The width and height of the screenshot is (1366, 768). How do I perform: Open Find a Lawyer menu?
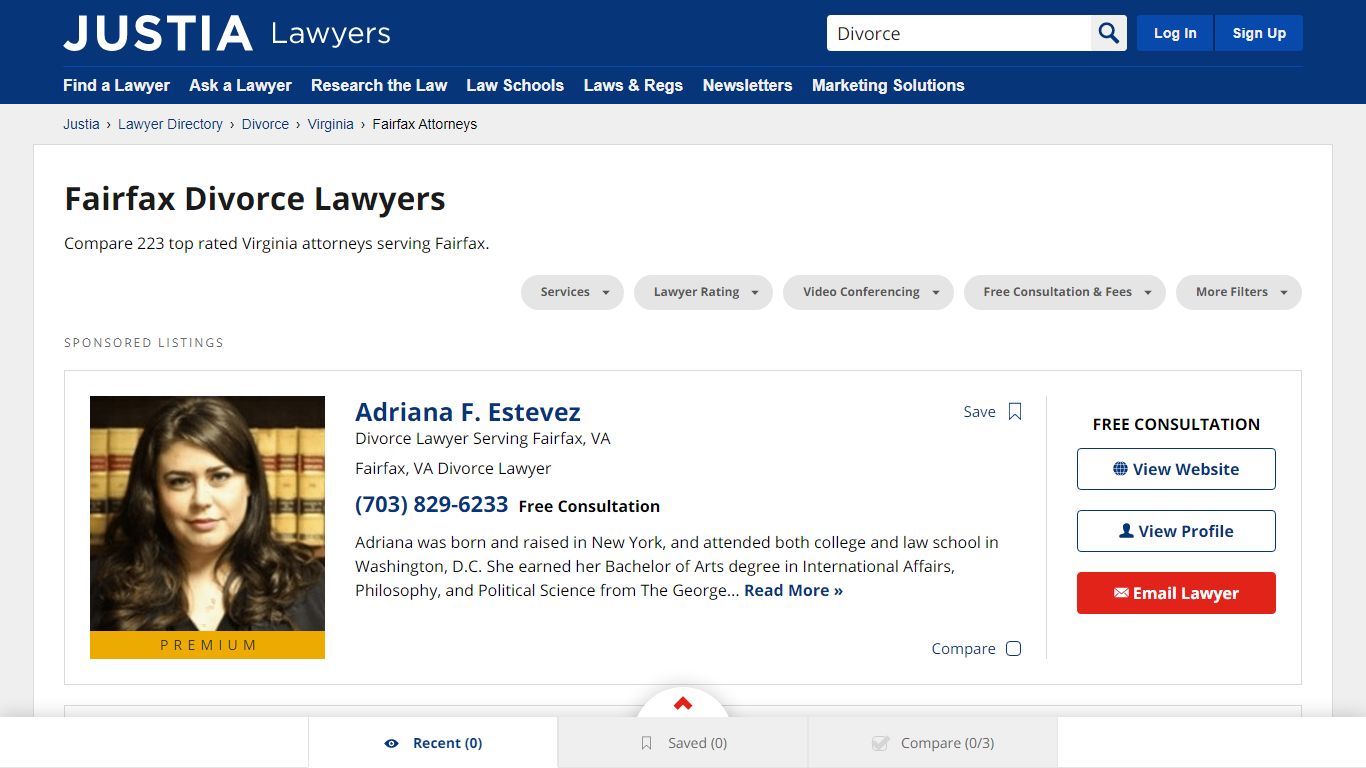116,85
